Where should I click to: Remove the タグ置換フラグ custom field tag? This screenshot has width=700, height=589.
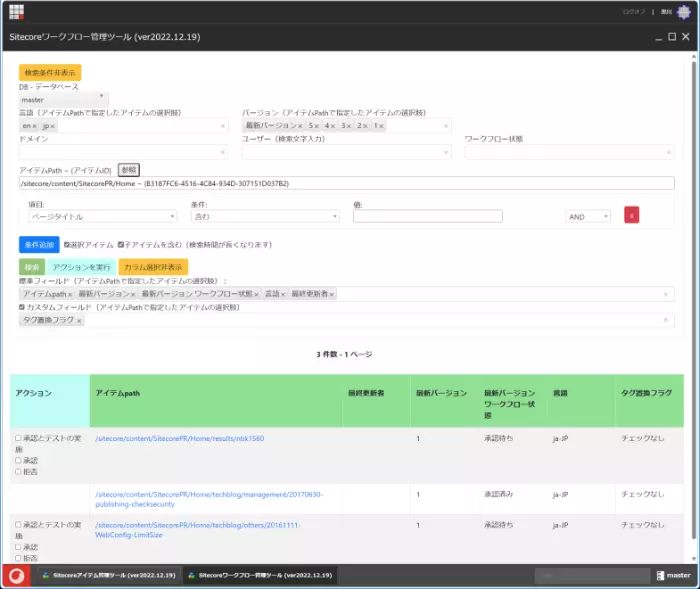point(79,320)
